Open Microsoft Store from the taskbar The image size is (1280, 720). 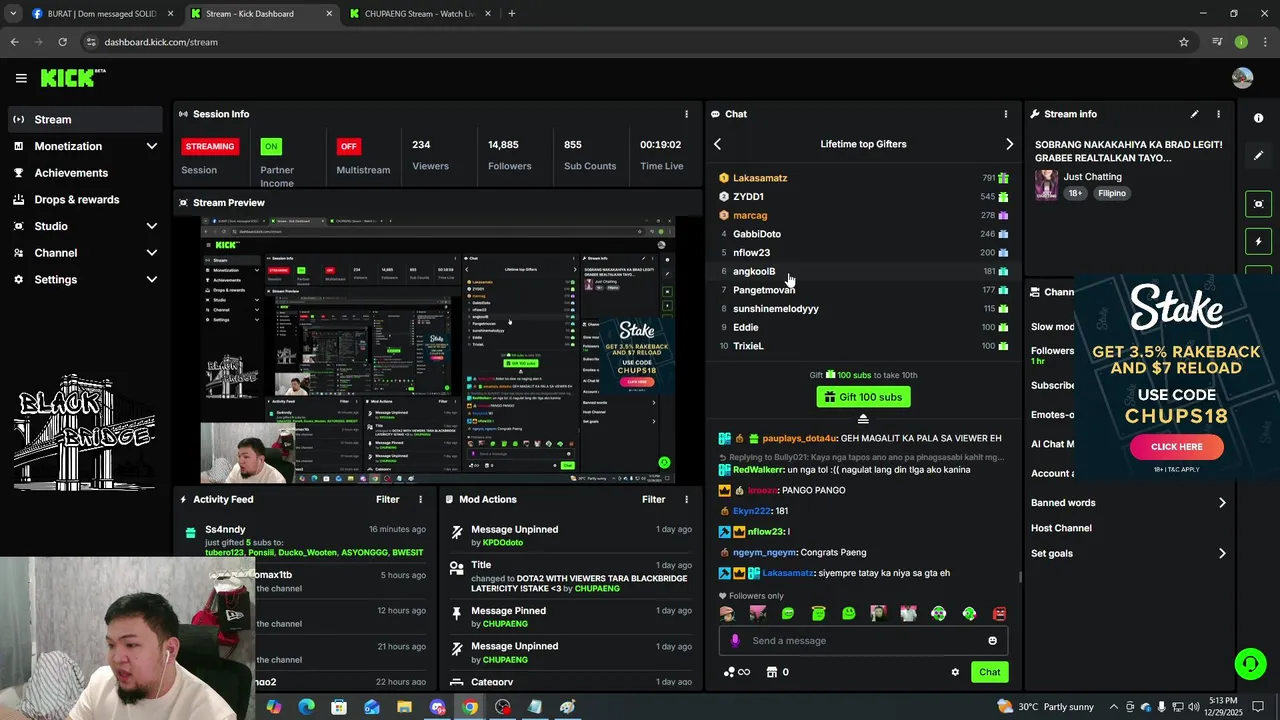coord(339,707)
